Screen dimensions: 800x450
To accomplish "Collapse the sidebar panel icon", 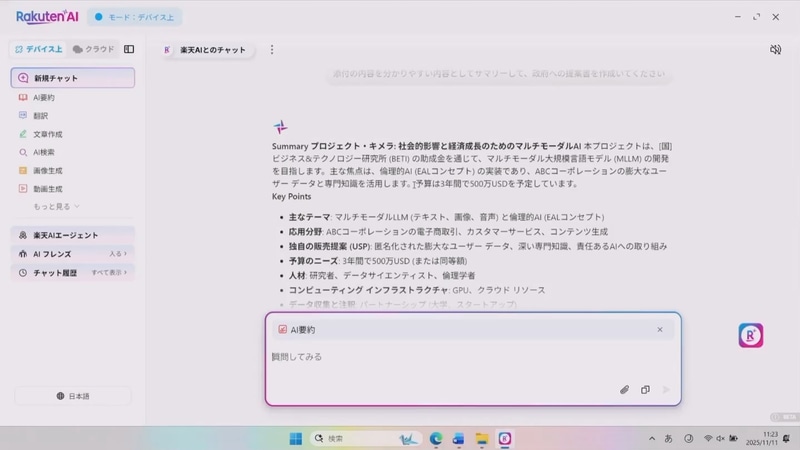I will pyautogui.click(x=129, y=49).
